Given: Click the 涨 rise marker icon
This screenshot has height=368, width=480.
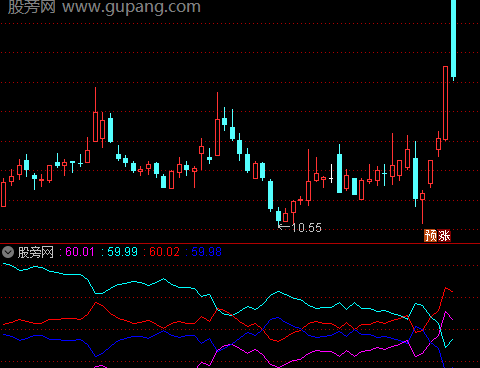Looking at the screenshot, I should [x=444, y=236].
